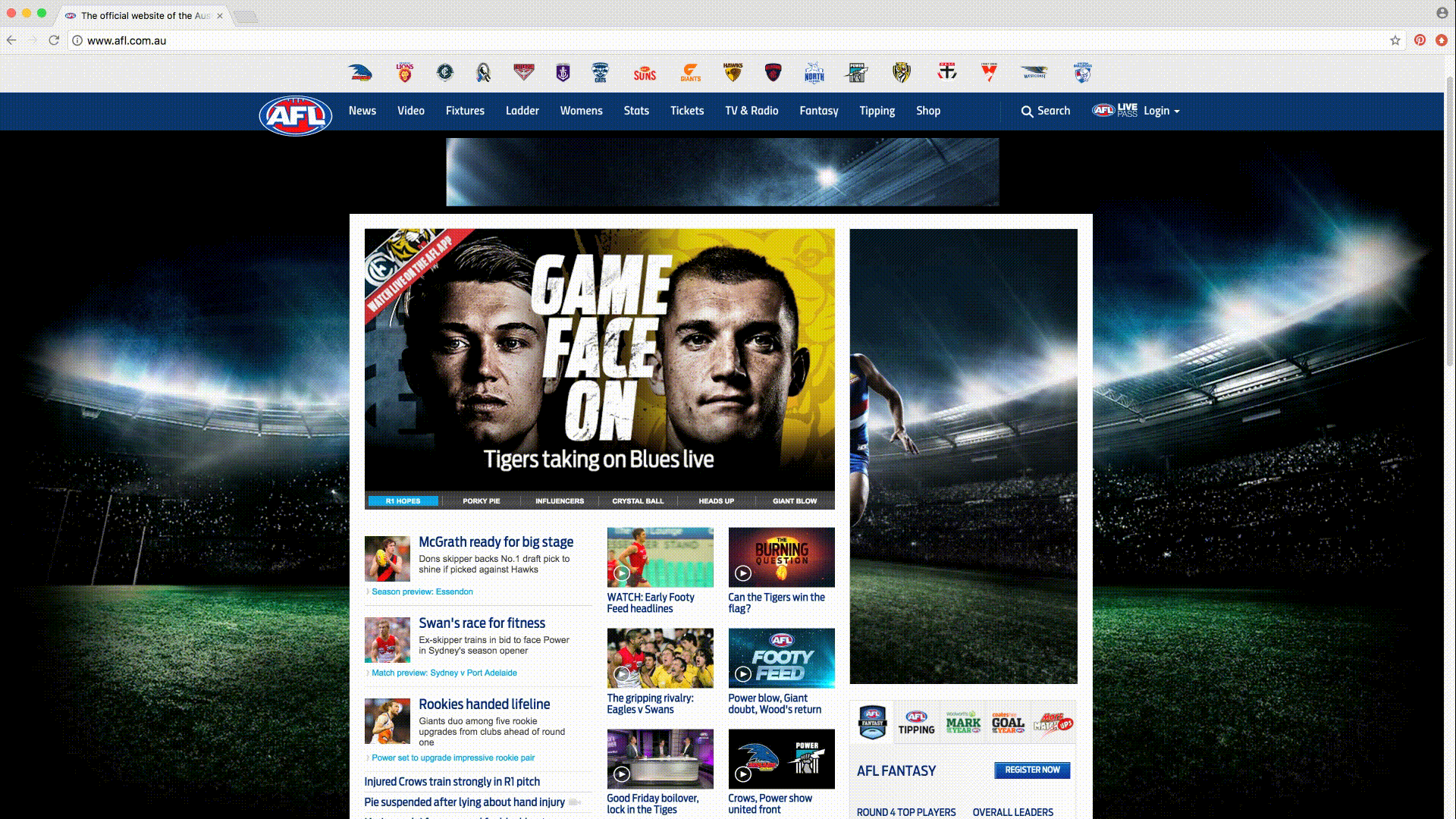
Task: Expand the Login dropdown
Action: pyautogui.click(x=1162, y=111)
